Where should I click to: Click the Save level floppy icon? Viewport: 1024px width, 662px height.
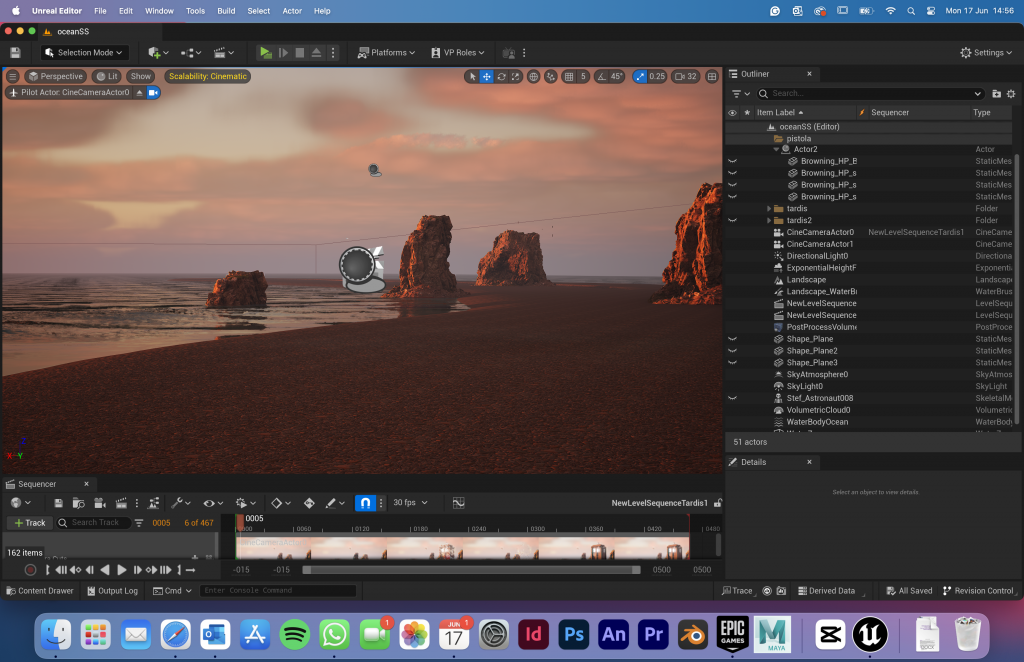15,52
